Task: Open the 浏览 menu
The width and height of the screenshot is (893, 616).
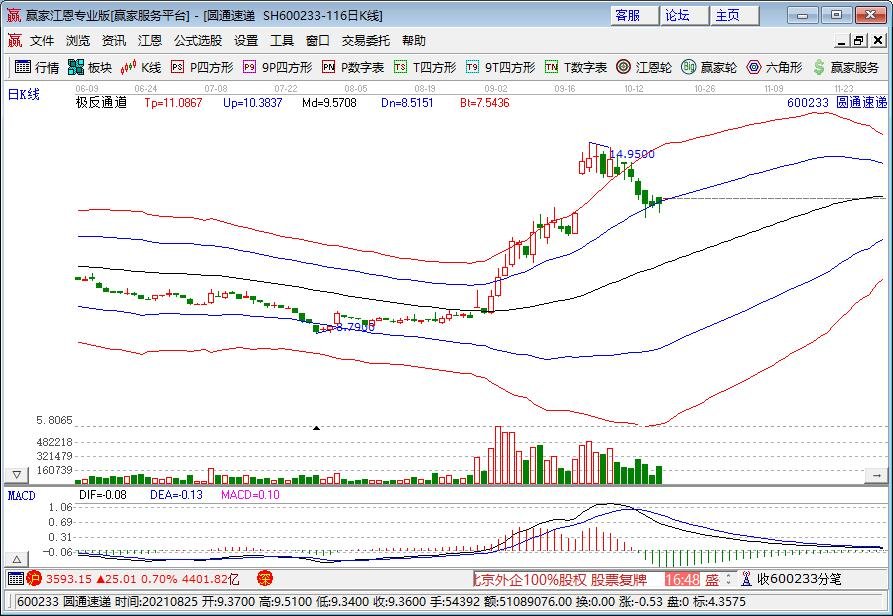Action: point(77,40)
